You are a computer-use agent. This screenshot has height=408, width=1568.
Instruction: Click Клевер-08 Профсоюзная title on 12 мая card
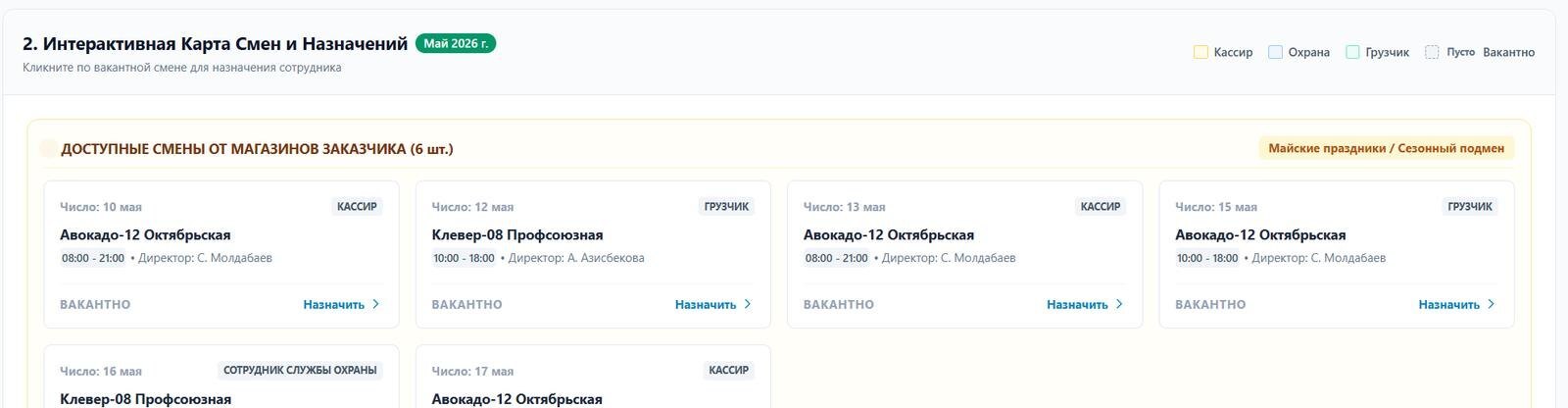tap(517, 234)
